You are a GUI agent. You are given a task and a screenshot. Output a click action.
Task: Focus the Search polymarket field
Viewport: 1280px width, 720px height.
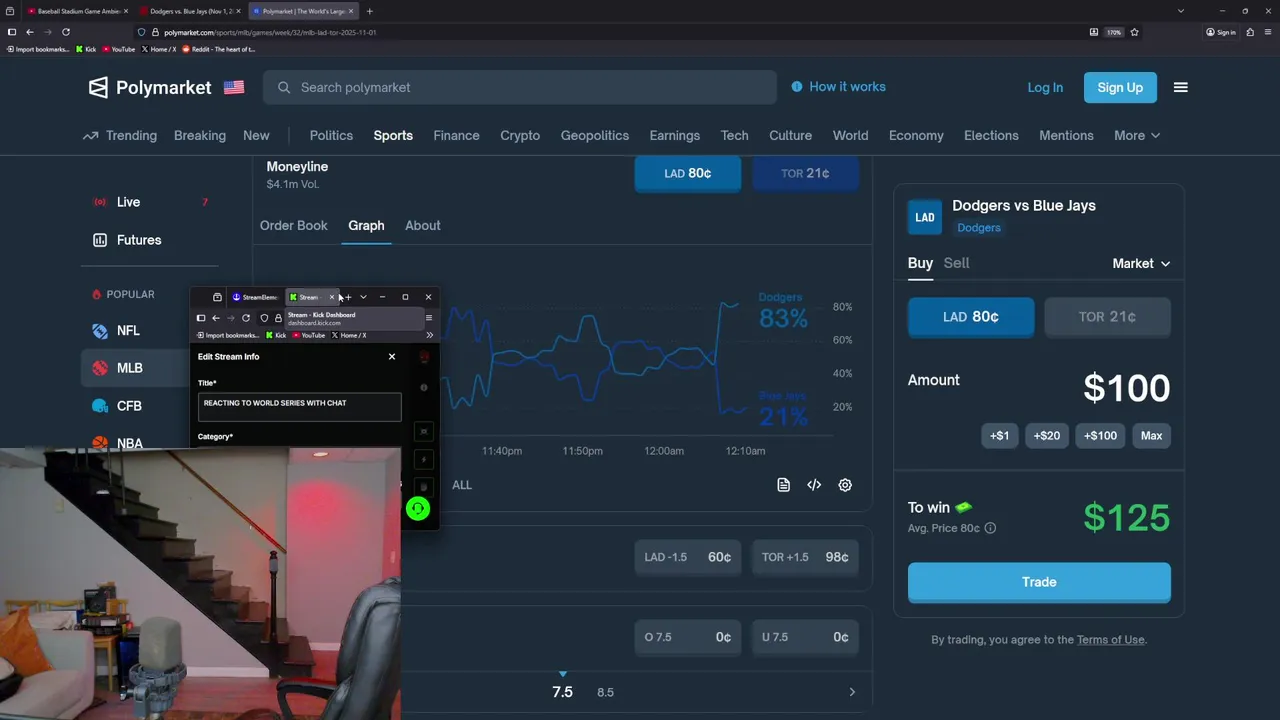[520, 87]
